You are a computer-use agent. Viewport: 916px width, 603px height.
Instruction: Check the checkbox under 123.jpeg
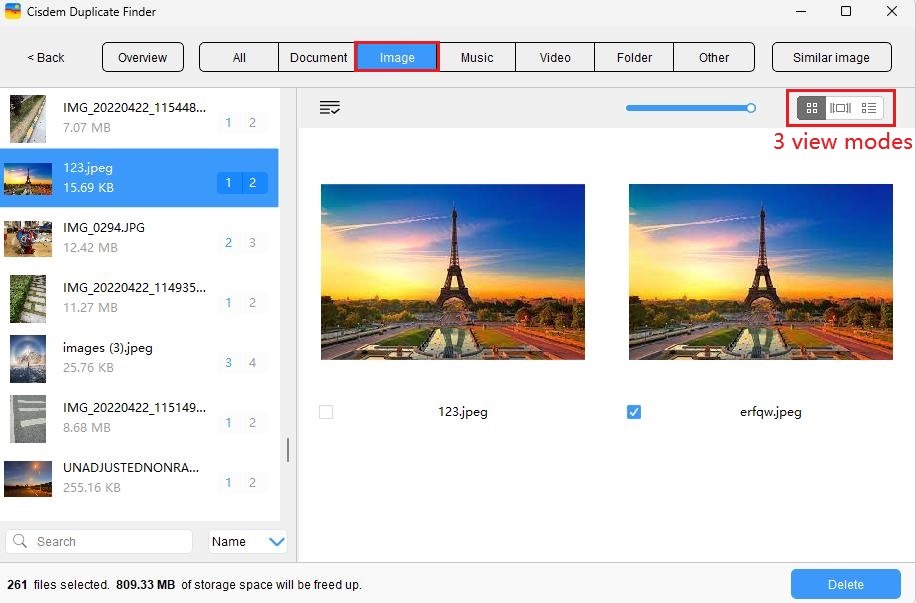click(326, 411)
